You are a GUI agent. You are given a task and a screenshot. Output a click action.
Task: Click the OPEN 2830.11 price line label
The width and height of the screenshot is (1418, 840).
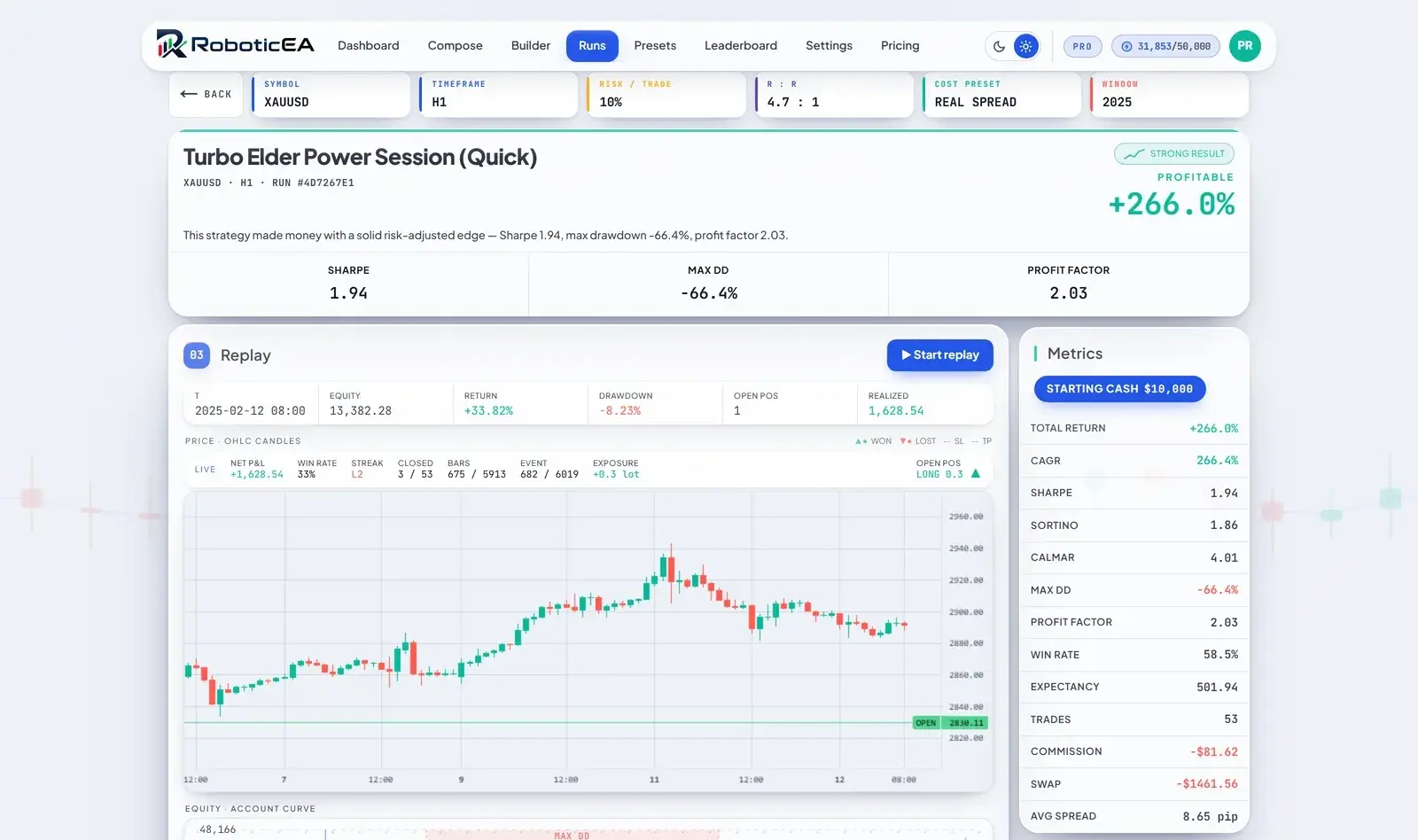950,723
